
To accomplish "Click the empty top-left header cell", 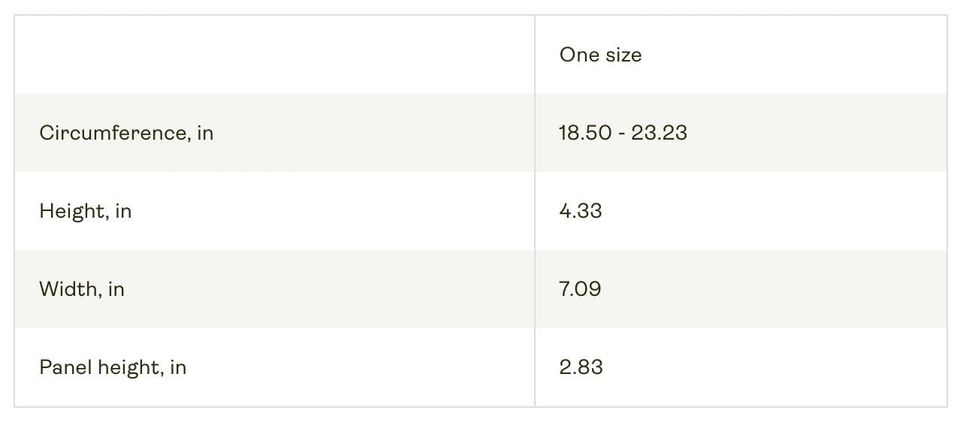I will [x=274, y=55].
